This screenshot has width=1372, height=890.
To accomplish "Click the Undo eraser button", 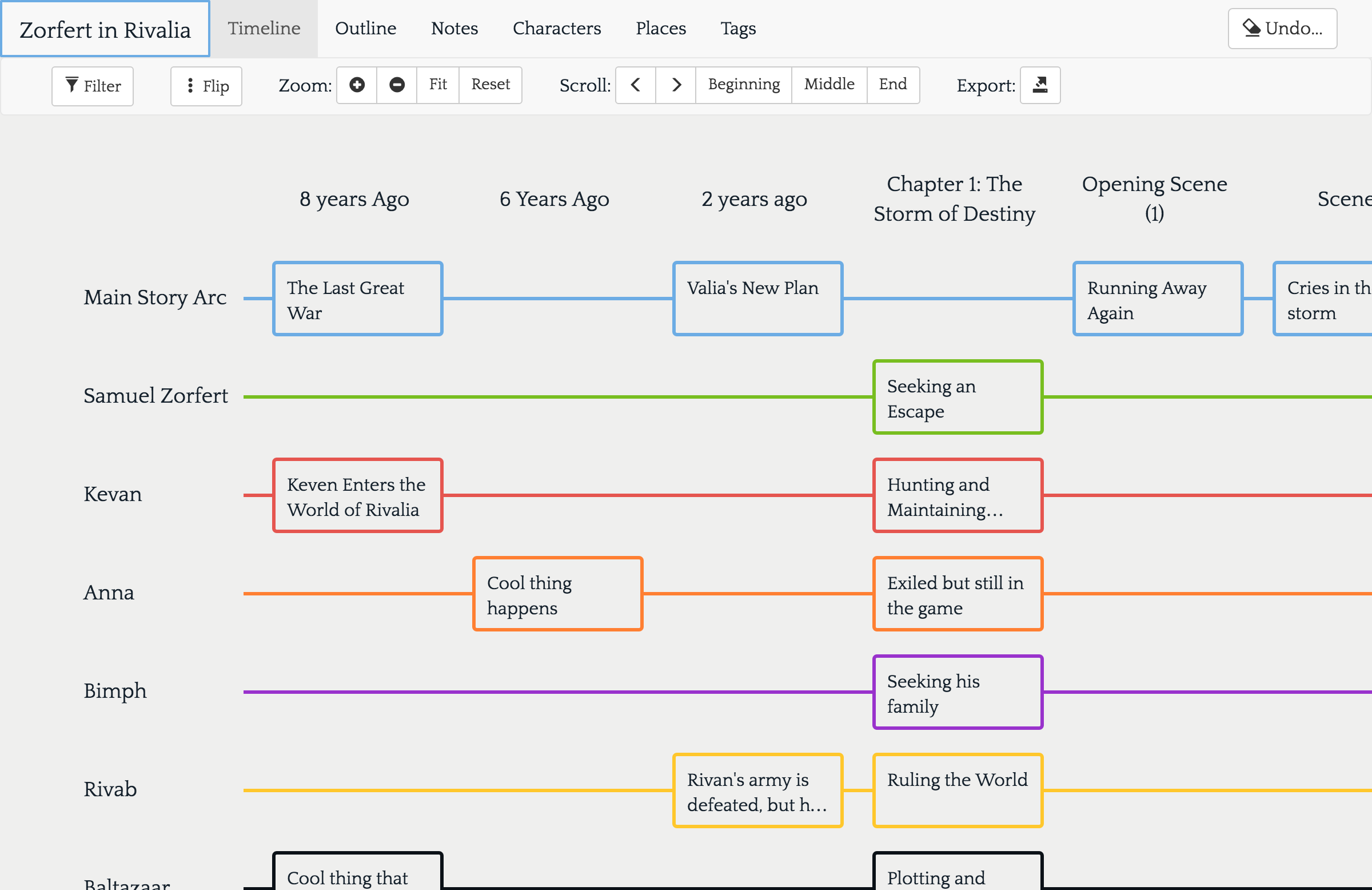I will point(1282,28).
